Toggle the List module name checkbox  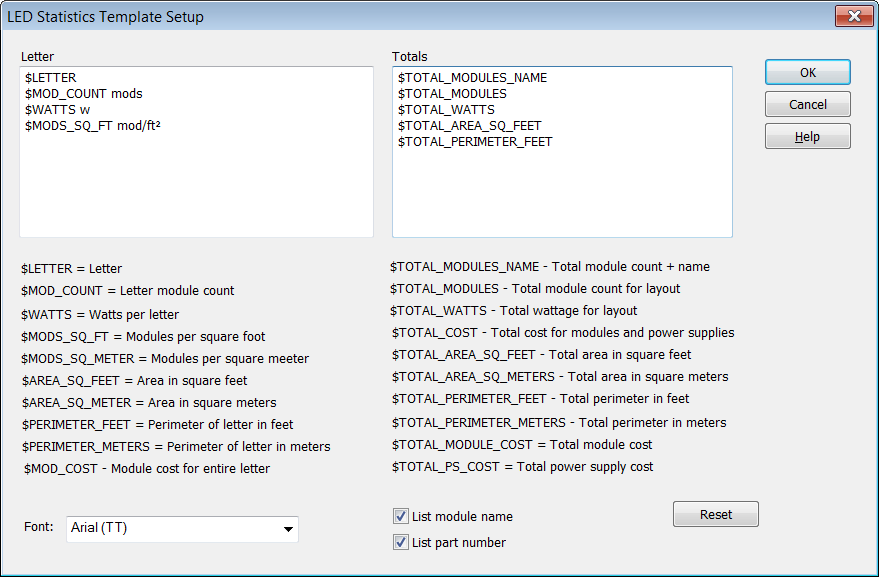click(401, 517)
